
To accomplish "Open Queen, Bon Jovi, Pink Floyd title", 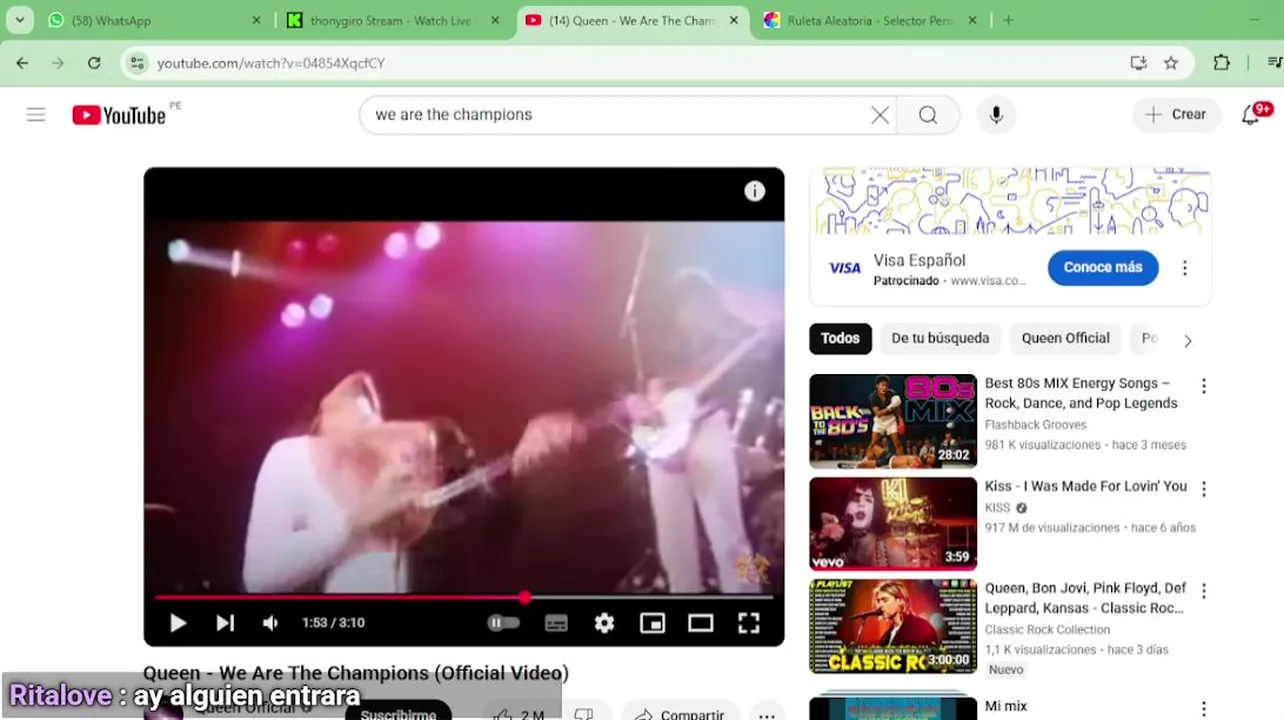I will coord(1086,598).
